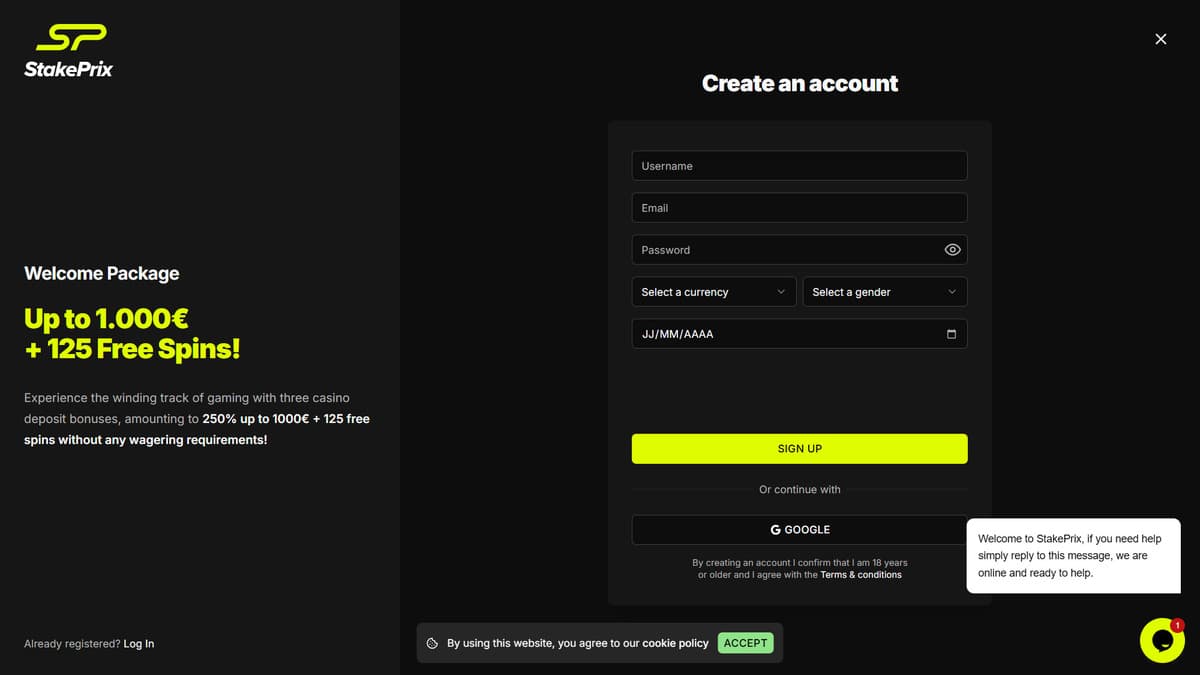Open the live chat bubble icon

click(1162, 640)
